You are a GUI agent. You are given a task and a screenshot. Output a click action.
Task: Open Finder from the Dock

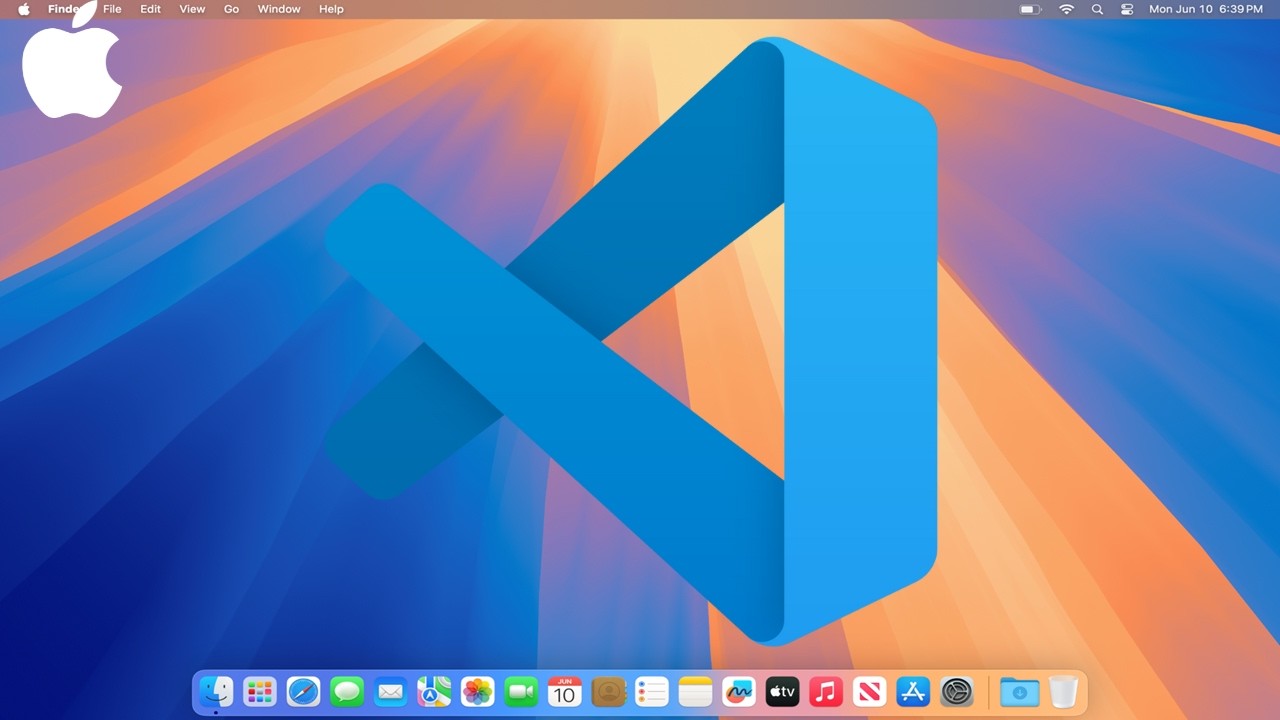pos(216,691)
